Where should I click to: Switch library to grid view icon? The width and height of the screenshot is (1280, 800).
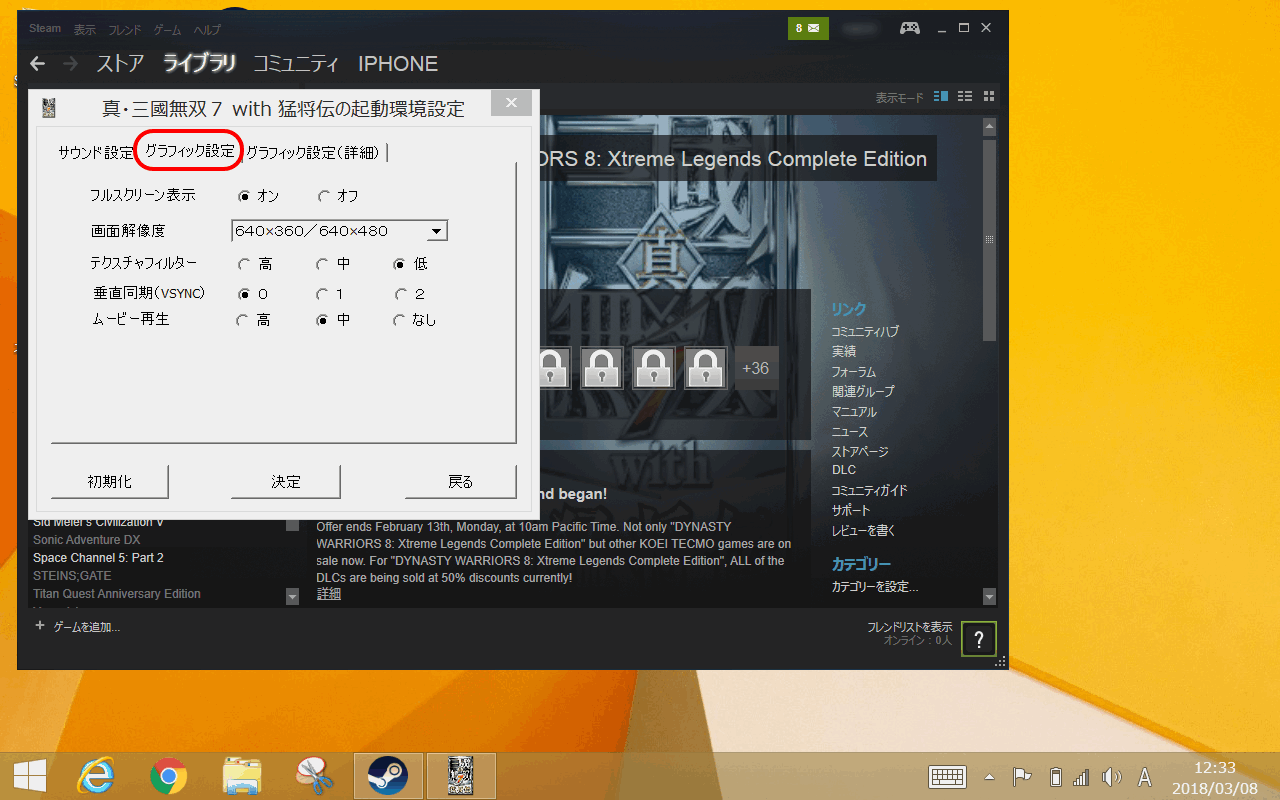pos(989,97)
